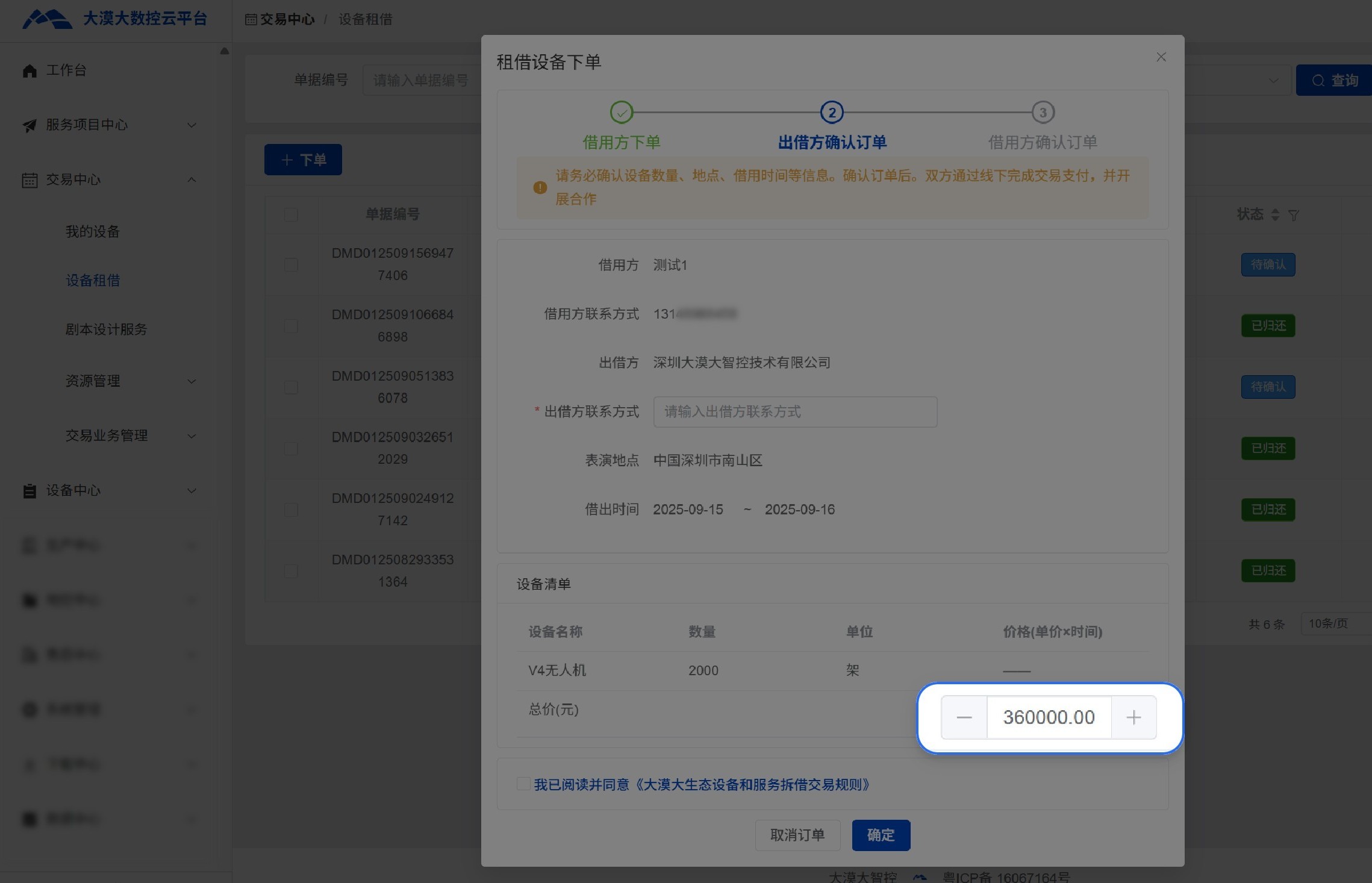The width and height of the screenshot is (1372, 883).
Task: Click the calendar icon for 交易中心
Action: point(30,180)
